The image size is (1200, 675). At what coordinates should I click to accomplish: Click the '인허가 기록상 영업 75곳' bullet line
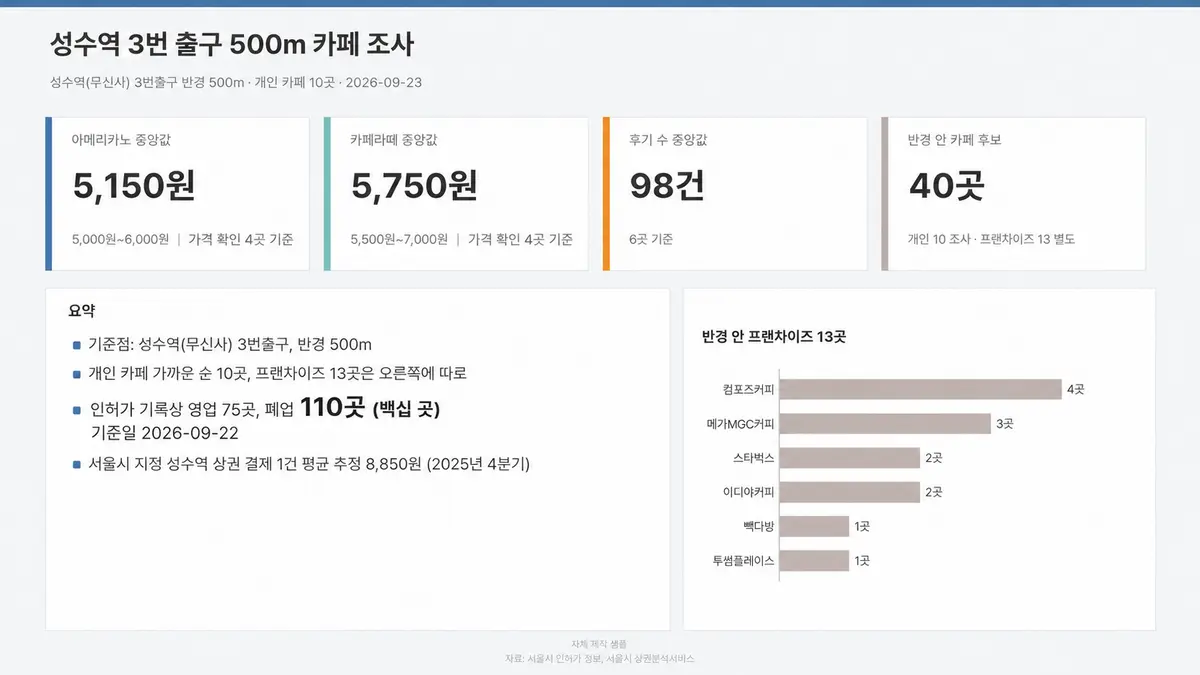(x=264, y=409)
